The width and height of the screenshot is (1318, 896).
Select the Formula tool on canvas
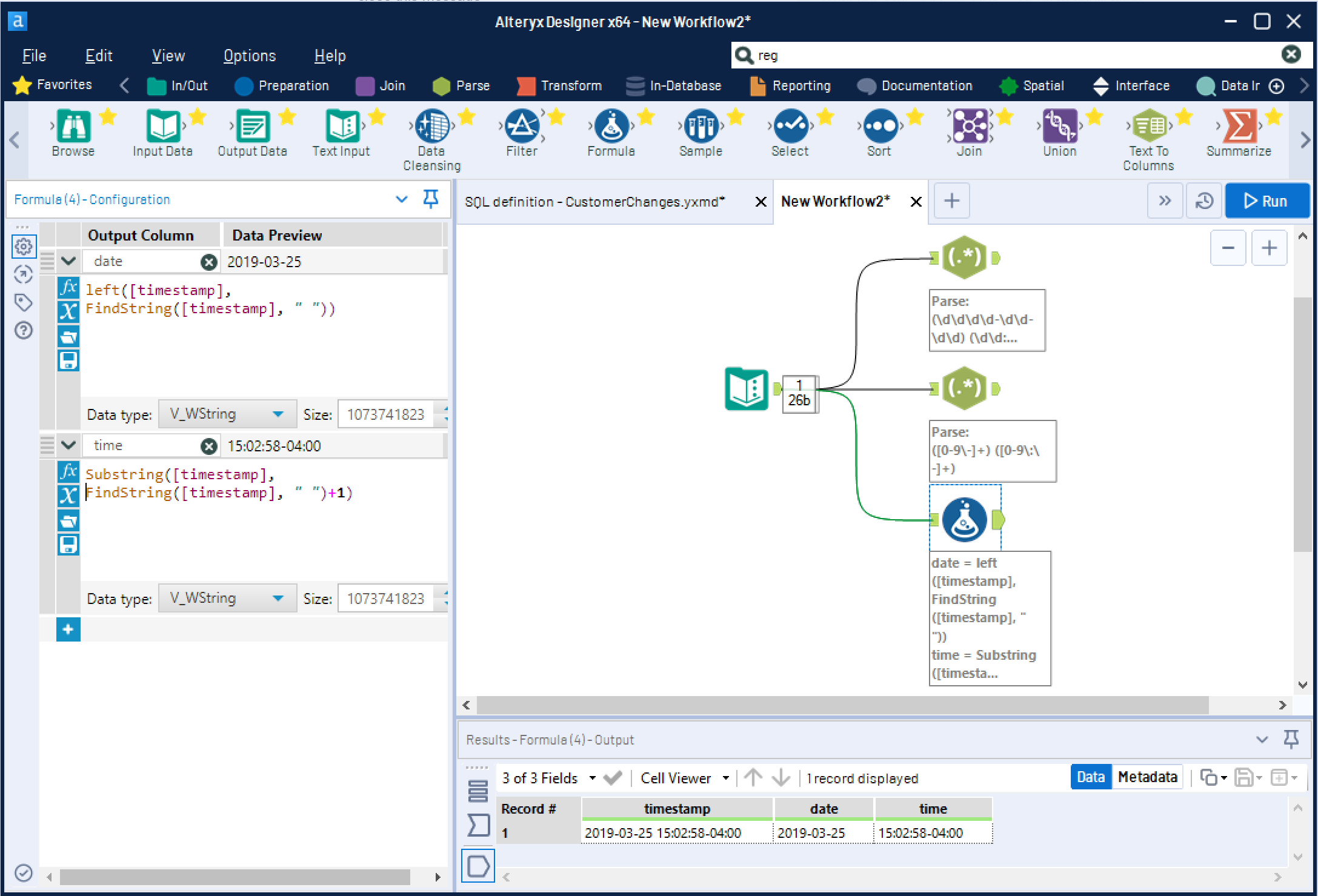(964, 519)
